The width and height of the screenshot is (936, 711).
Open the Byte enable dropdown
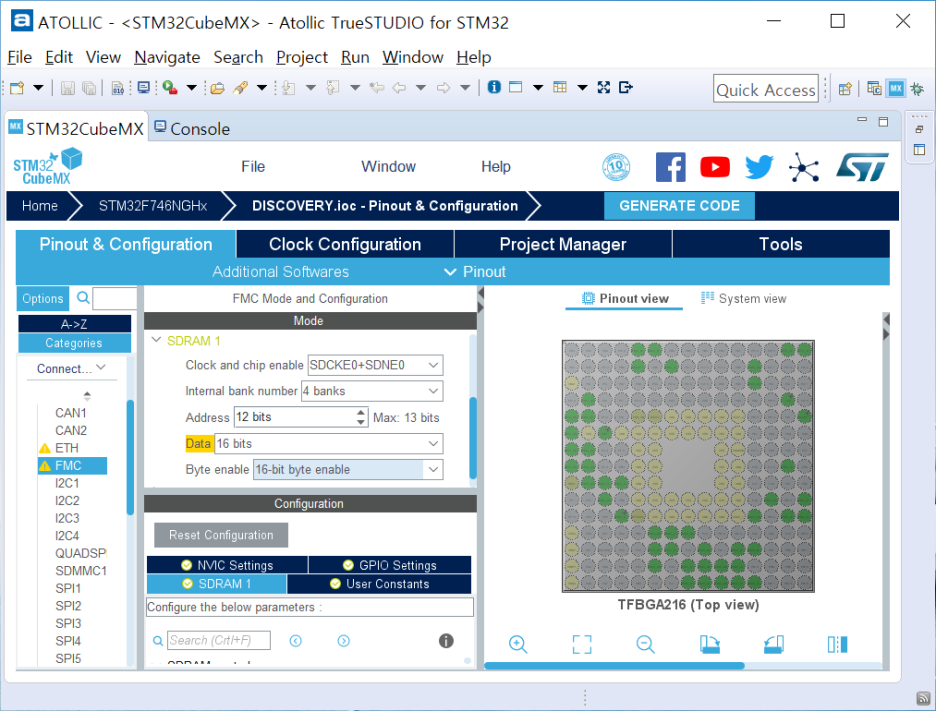(433, 469)
